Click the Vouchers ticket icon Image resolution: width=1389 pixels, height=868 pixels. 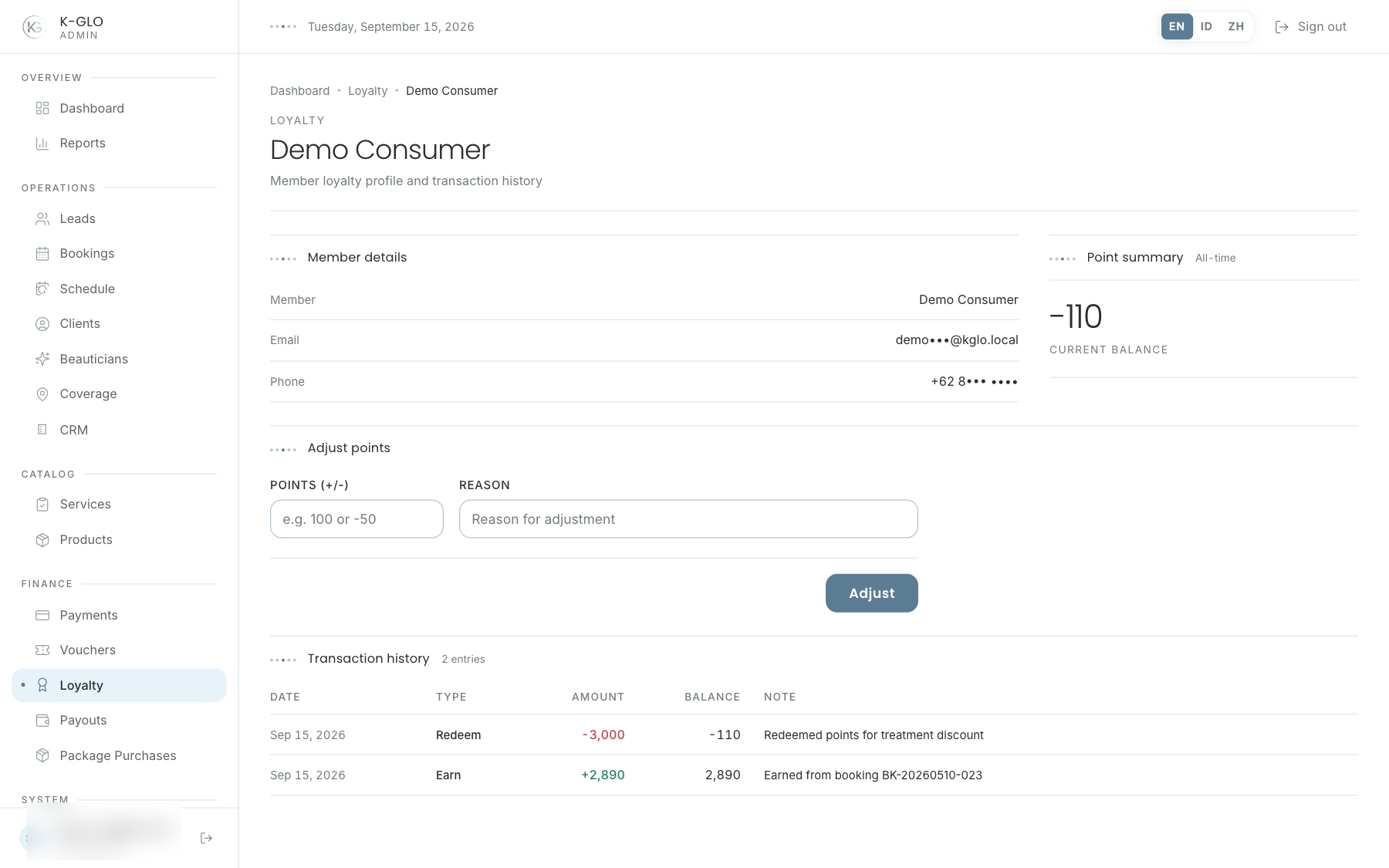[x=42, y=650]
